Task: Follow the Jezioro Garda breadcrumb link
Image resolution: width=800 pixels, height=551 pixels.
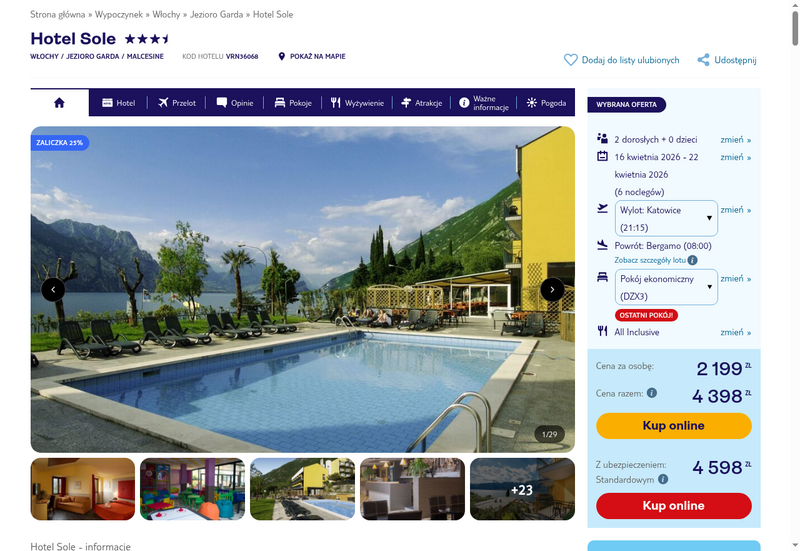Action: 216,14
